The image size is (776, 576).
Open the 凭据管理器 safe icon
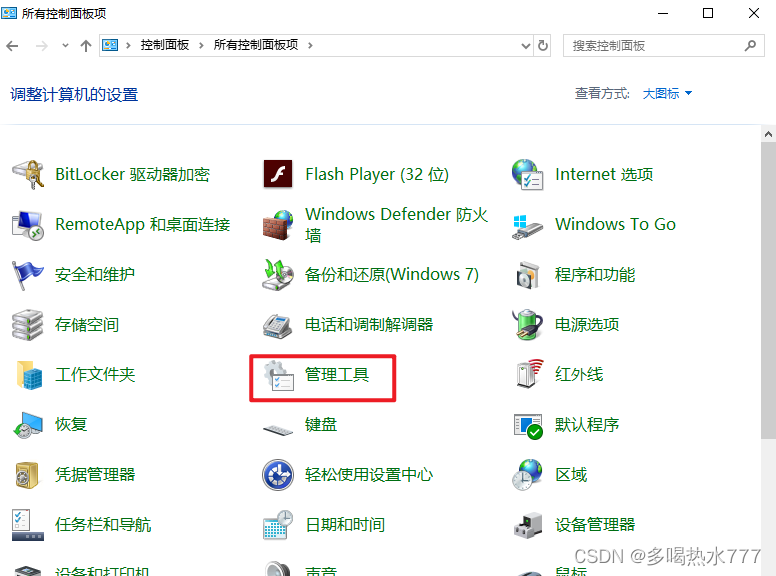click(x=27, y=475)
